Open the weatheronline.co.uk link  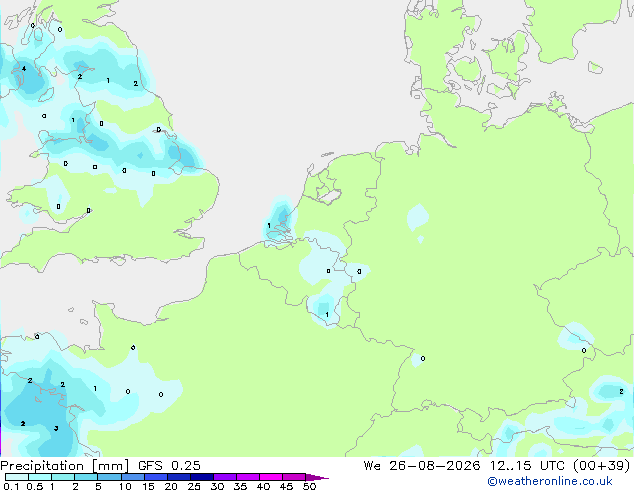pos(549,481)
